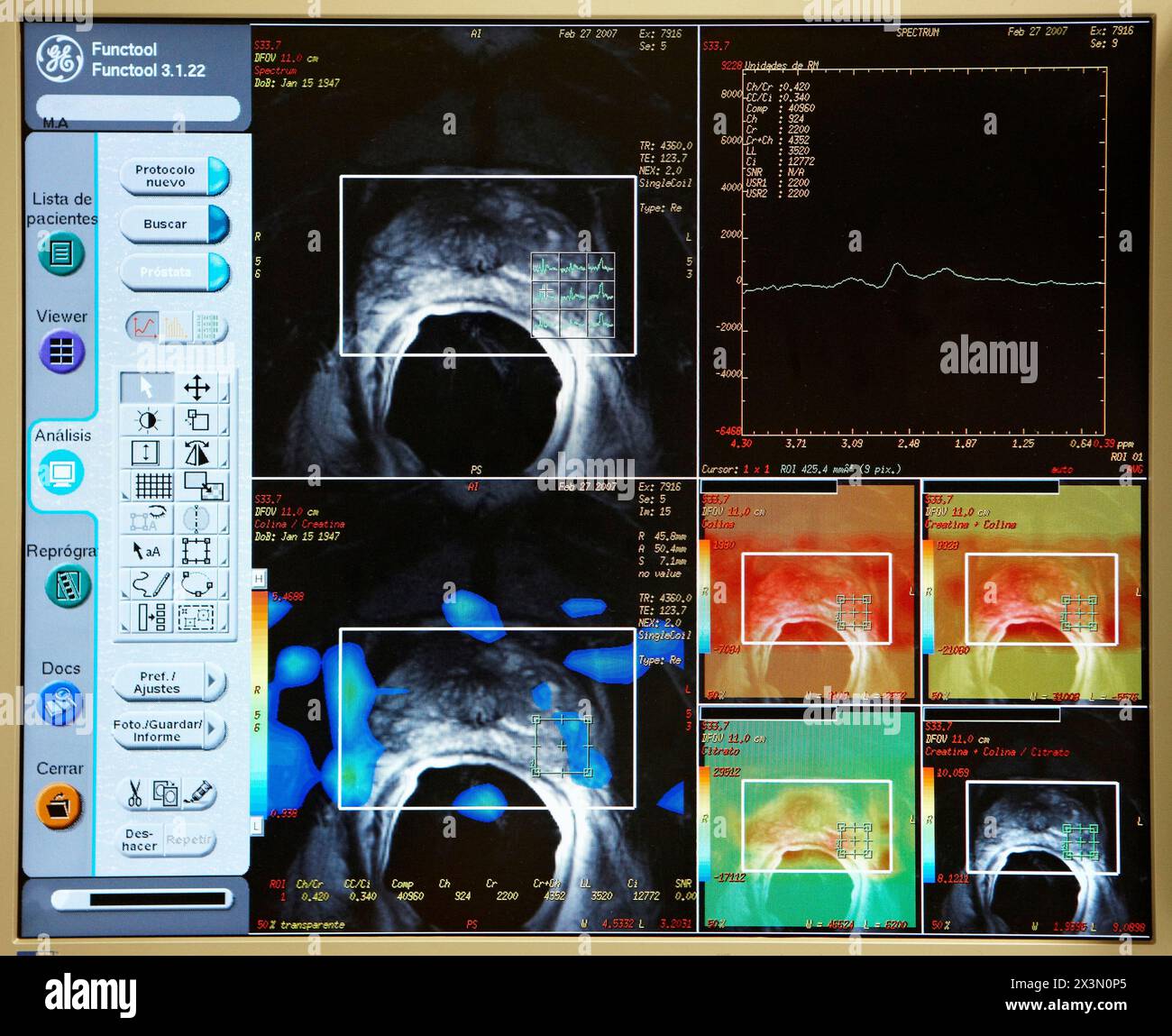Select the elliptical ROI tool
Viewport: 1172px width, 1036px height.
point(197,584)
